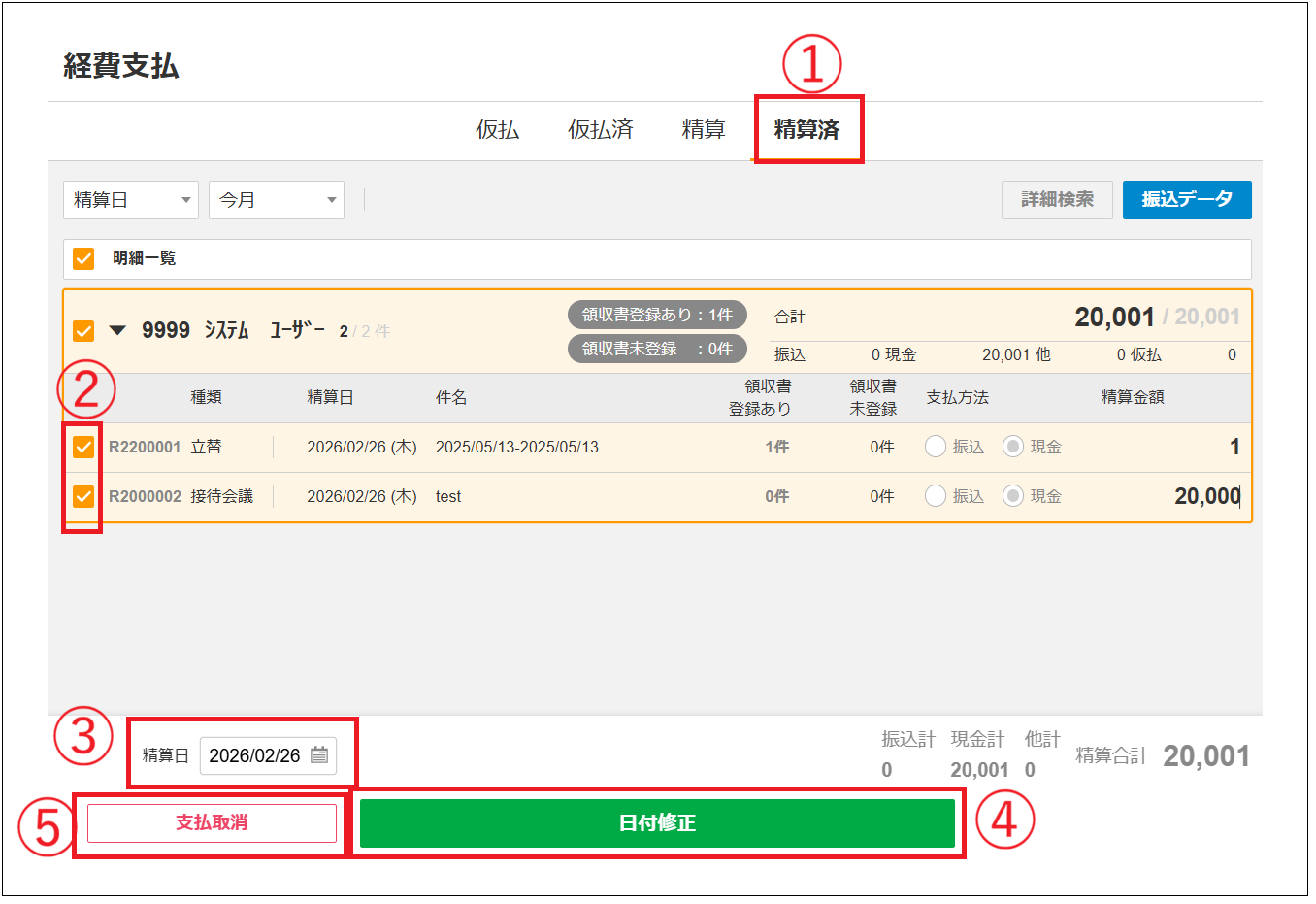Image resolution: width=1316 pixels, height=904 pixels.
Task: Click the 詳細検索 button
Action: (1057, 200)
